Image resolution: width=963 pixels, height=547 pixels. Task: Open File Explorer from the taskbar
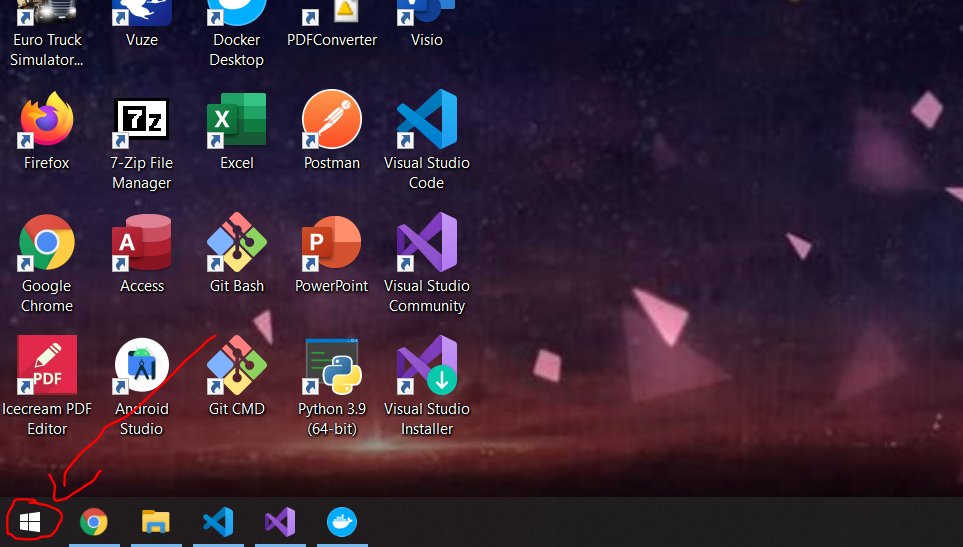coord(156,522)
